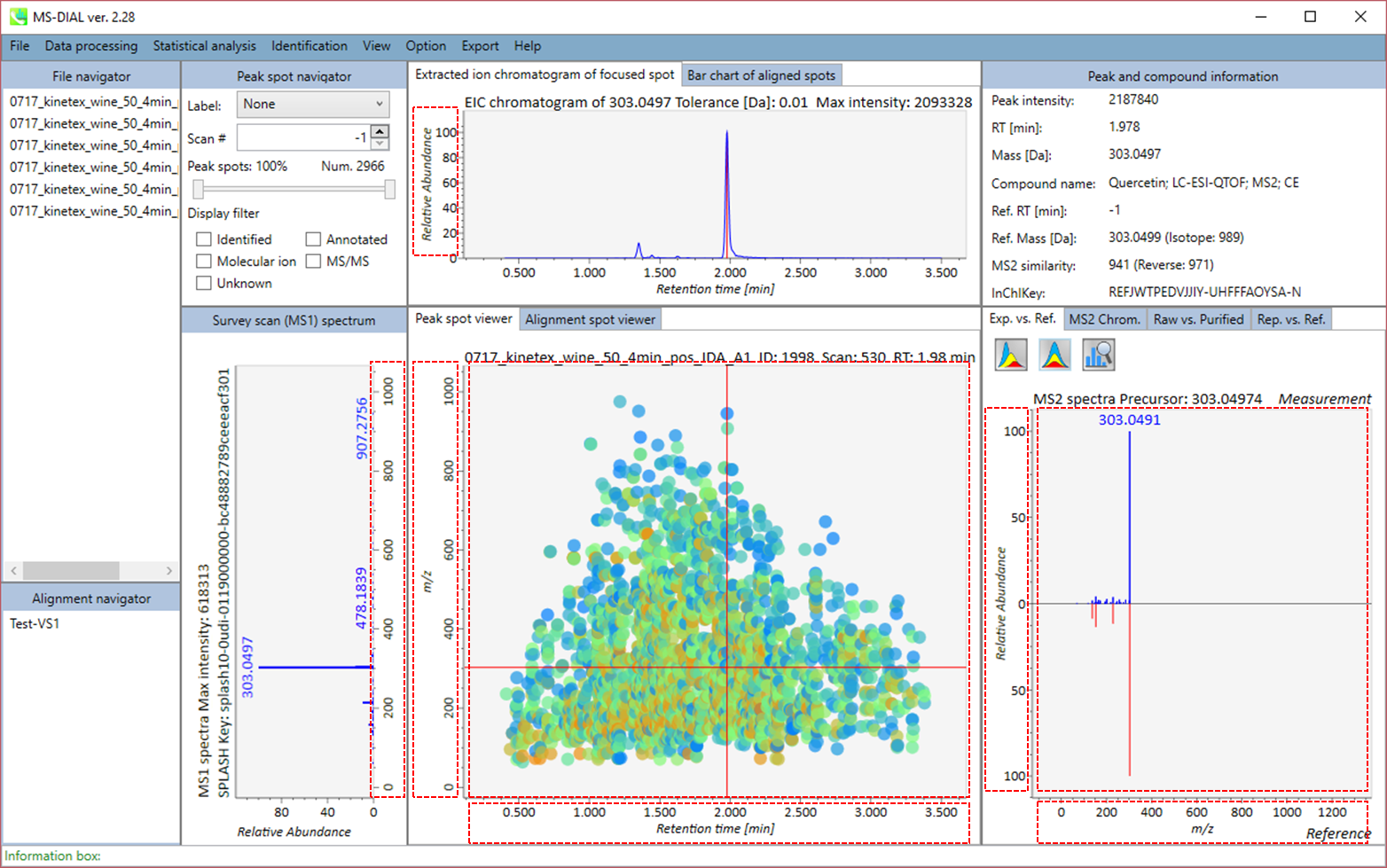Click MS2 similarity value 941 (Reverse: 971)
This screenshot has height=868, width=1387.
[1161, 264]
